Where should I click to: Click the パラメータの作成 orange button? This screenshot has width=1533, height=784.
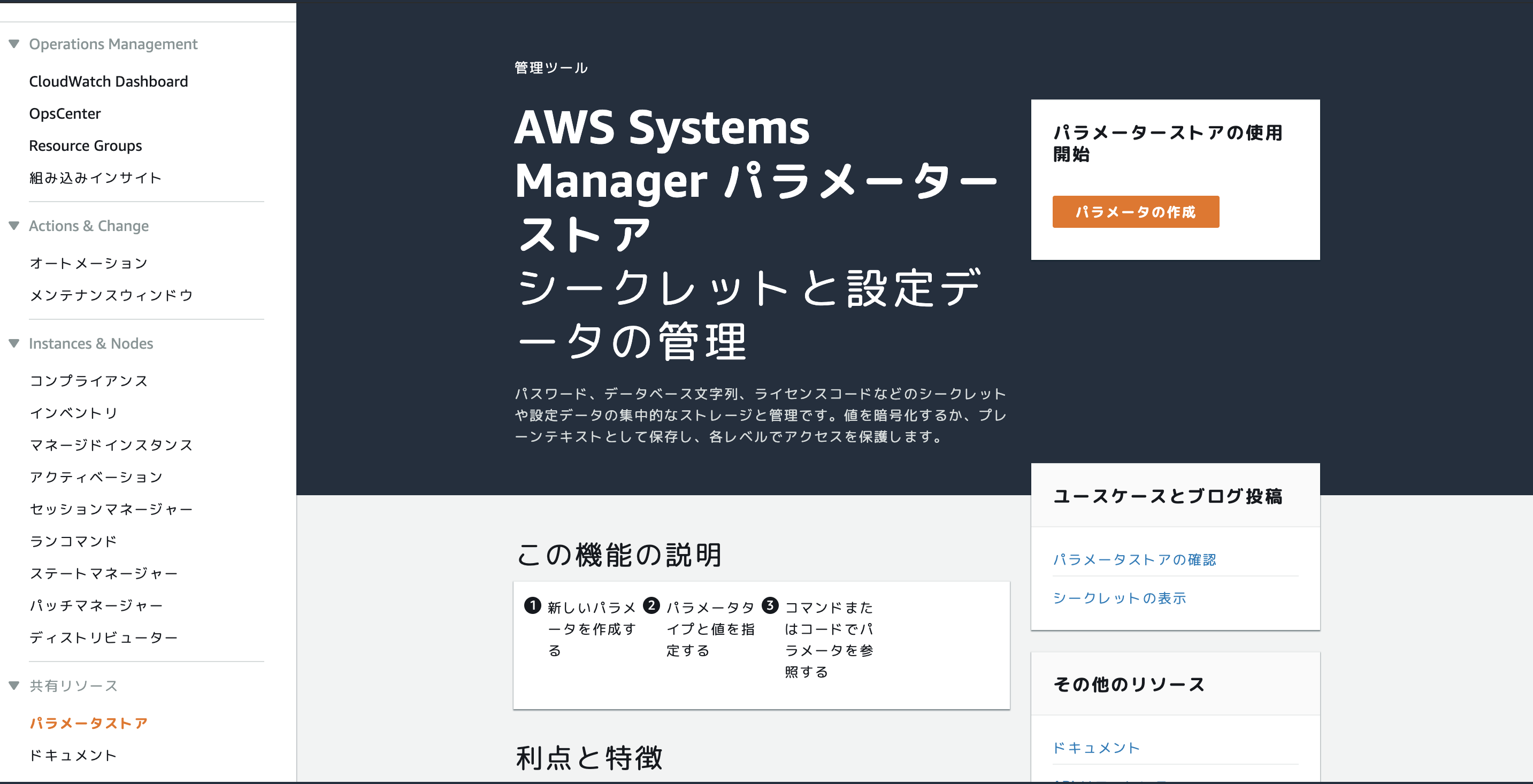click(1136, 212)
